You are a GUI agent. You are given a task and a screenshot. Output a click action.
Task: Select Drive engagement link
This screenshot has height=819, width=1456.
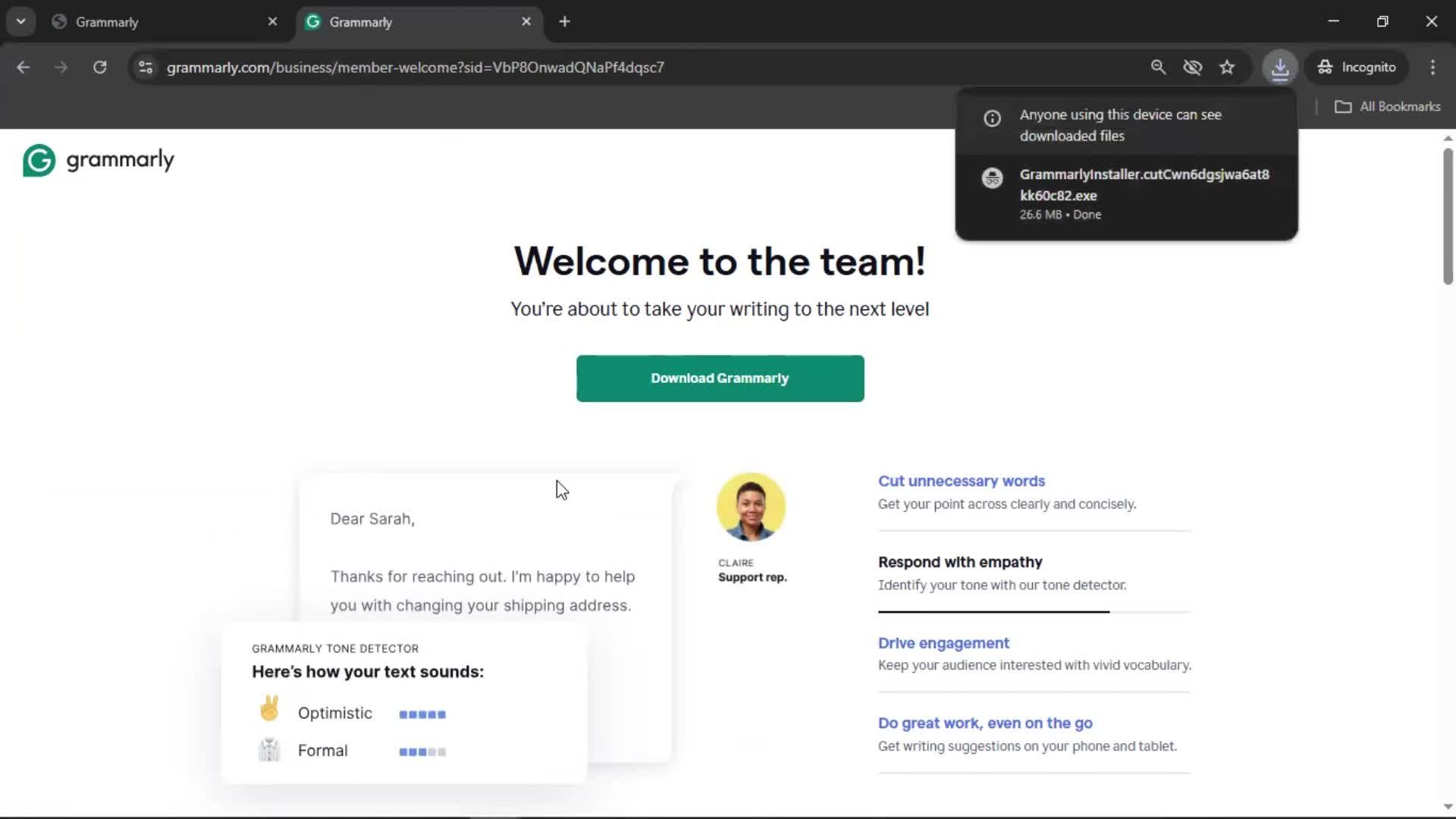tap(943, 643)
